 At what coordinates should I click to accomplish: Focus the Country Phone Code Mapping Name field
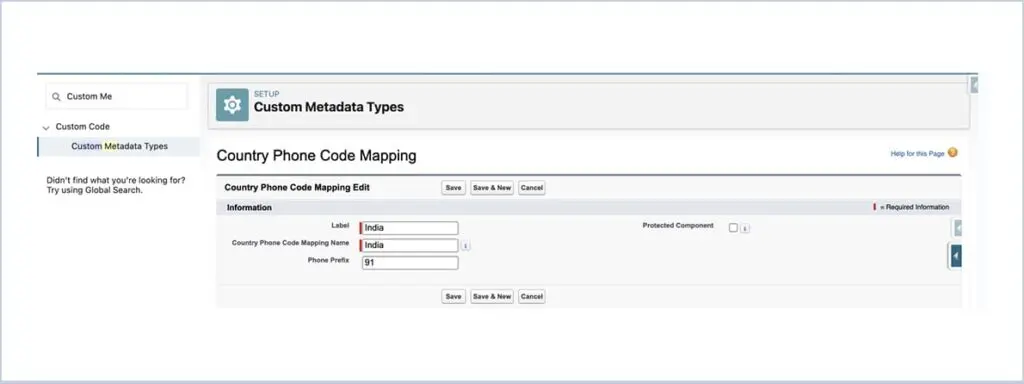(x=409, y=246)
